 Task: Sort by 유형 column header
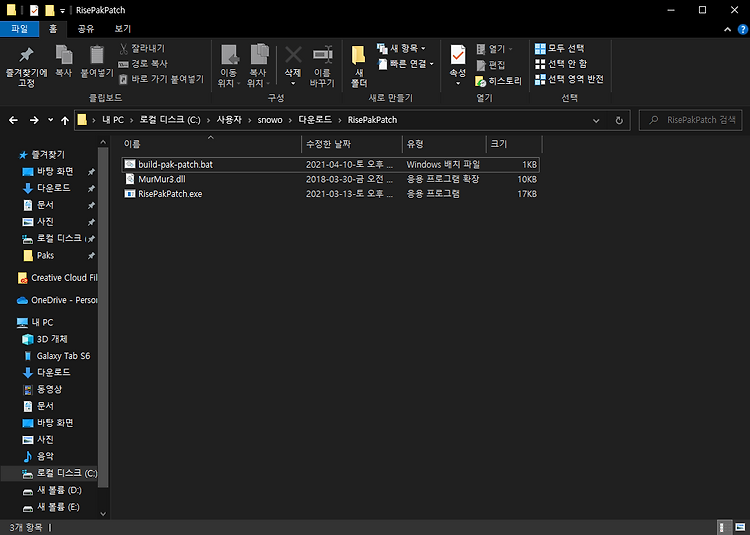444,144
